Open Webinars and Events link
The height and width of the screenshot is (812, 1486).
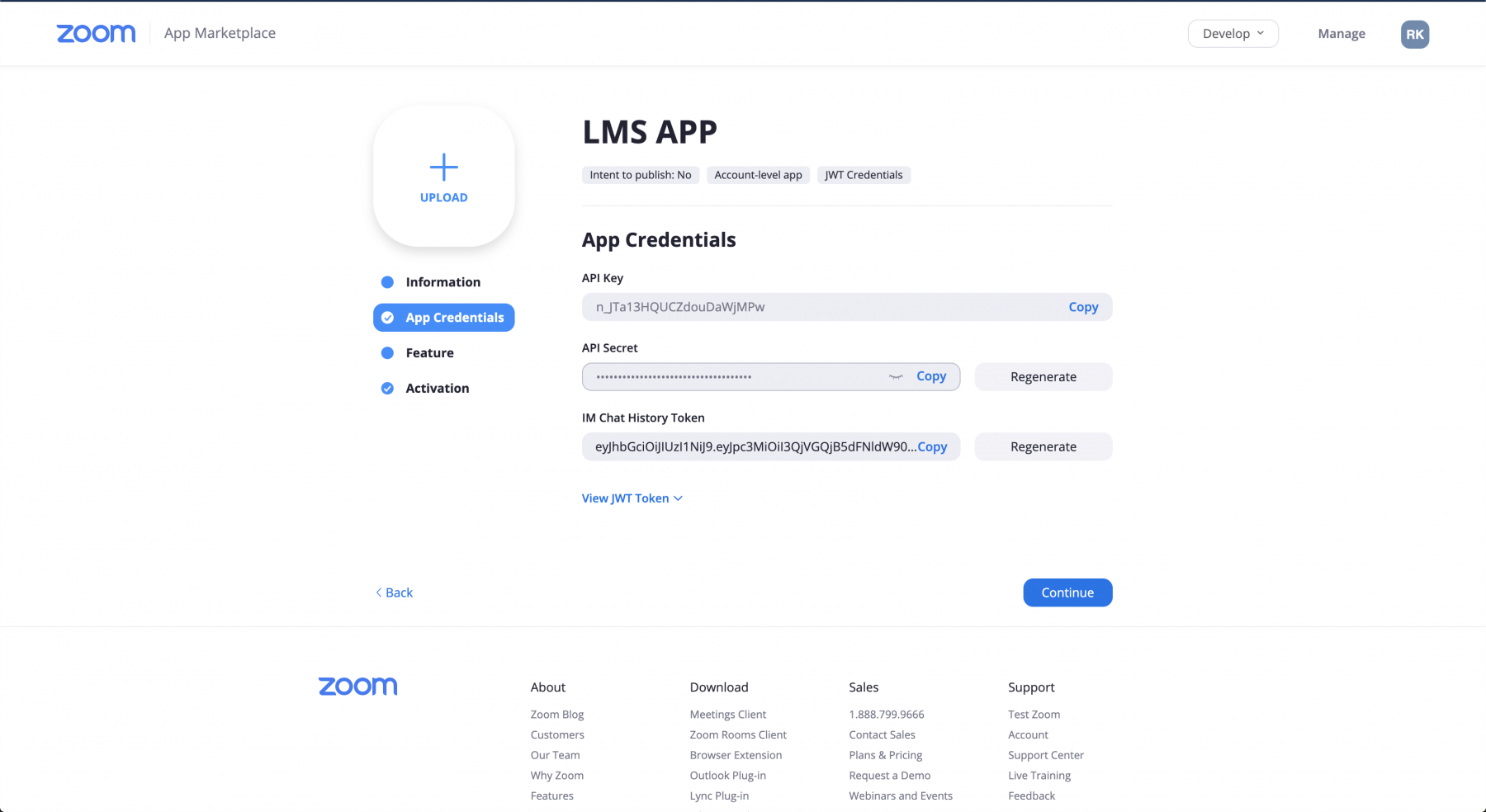pyautogui.click(x=901, y=796)
